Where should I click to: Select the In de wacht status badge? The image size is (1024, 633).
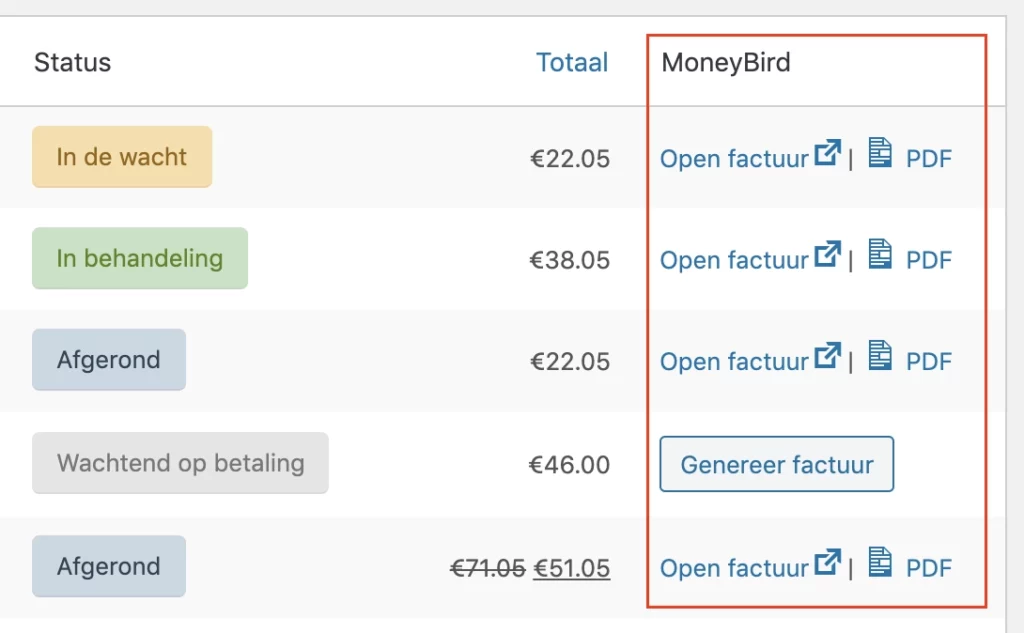point(121,157)
